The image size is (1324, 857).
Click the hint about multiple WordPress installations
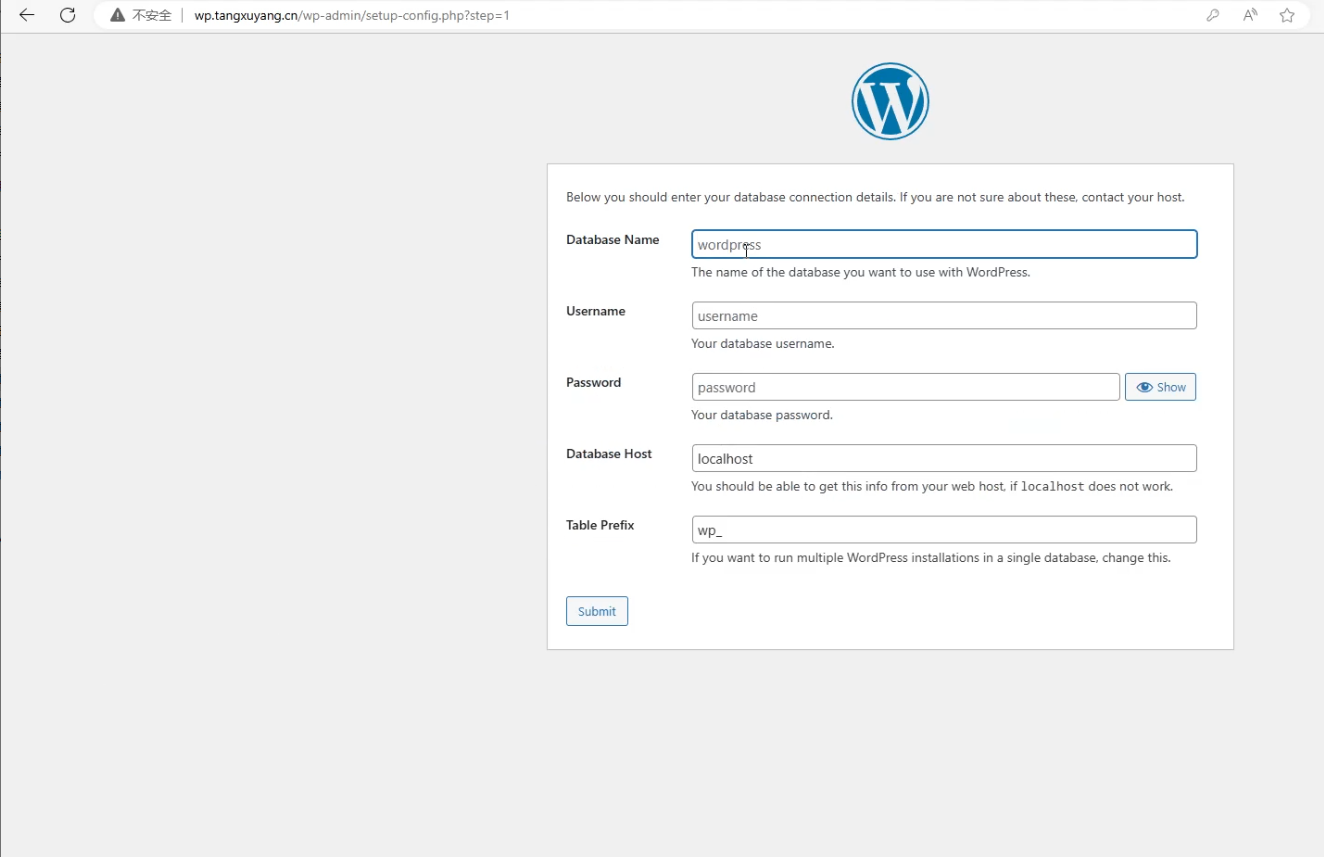(931, 558)
